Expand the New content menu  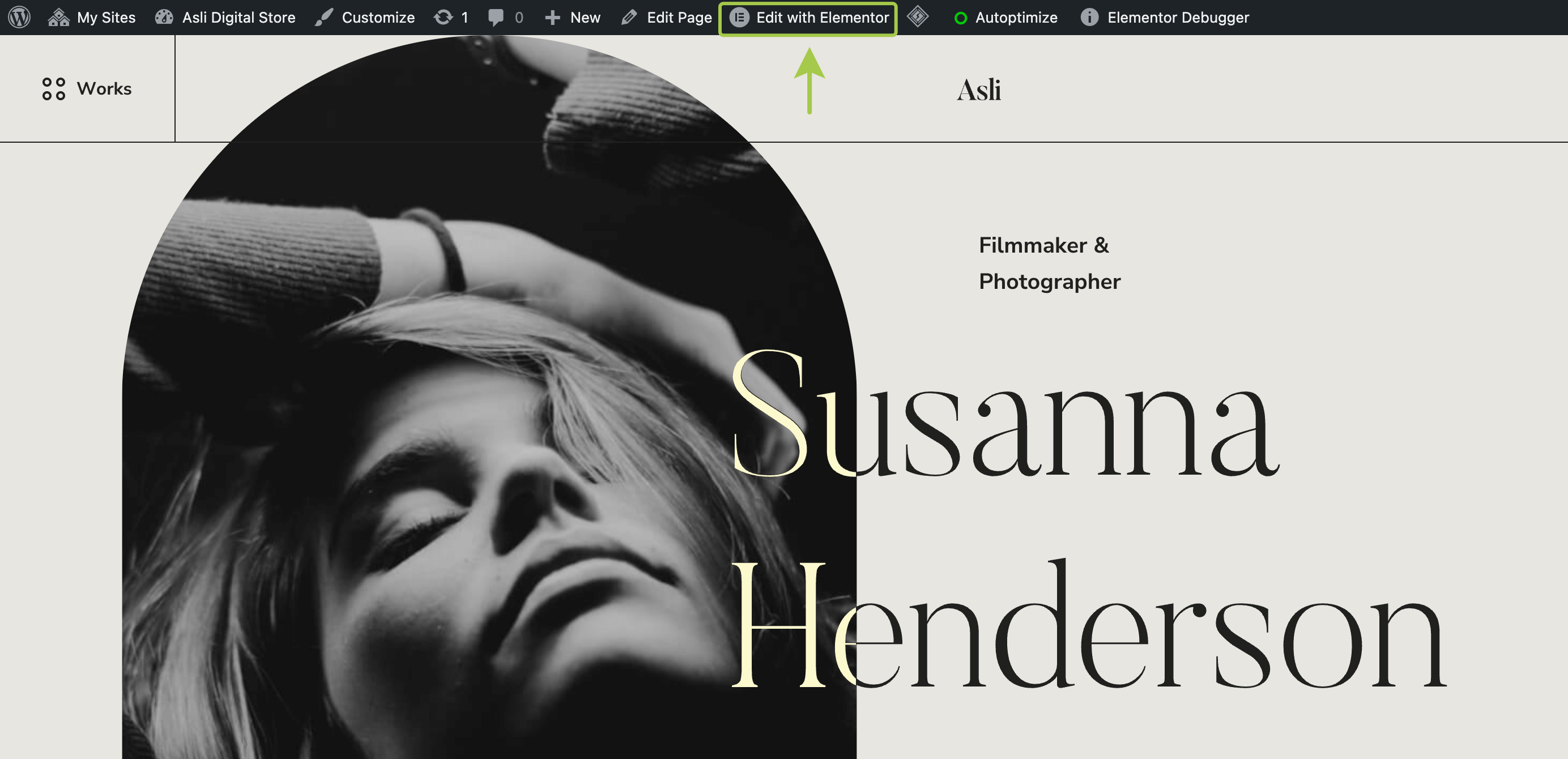tap(585, 17)
